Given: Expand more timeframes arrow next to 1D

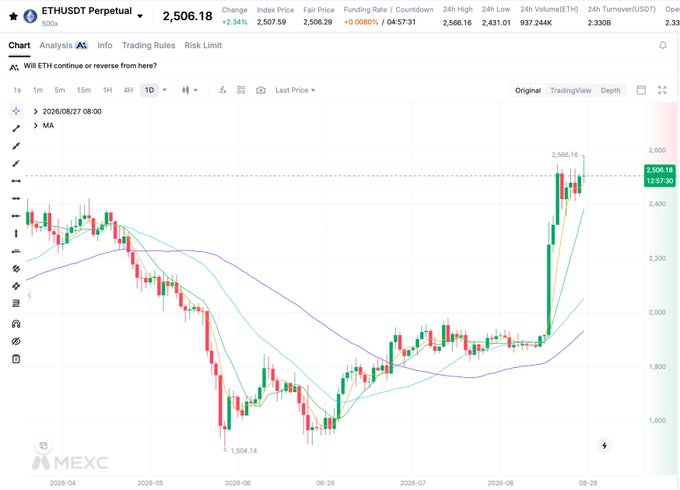Looking at the screenshot, I should point(164,90).
